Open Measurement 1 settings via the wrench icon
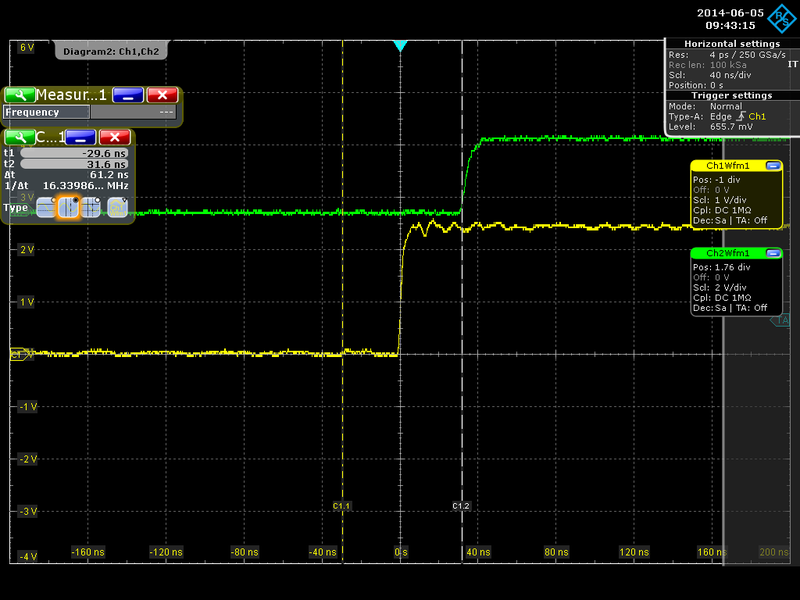This screenshot has height=600, width=800. tap(22, 96)
